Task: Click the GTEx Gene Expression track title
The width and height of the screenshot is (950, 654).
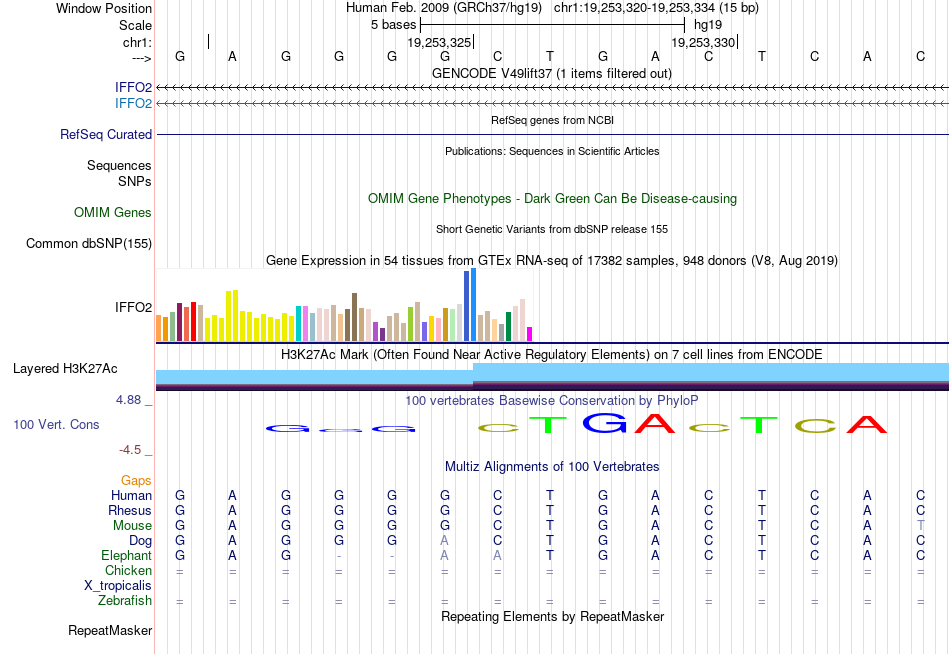Action: pos(552,261)
